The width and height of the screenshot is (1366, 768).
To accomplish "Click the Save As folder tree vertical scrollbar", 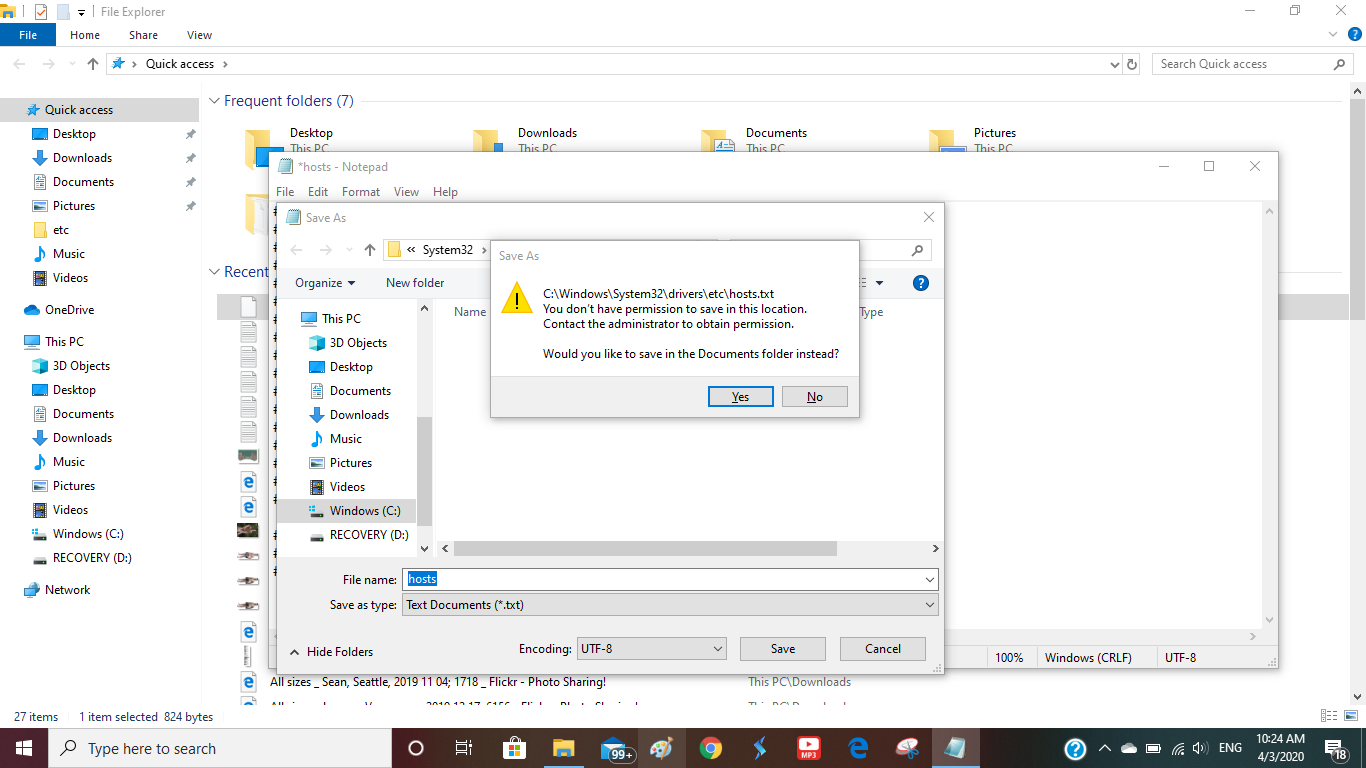I will click(x=424, y=470).
